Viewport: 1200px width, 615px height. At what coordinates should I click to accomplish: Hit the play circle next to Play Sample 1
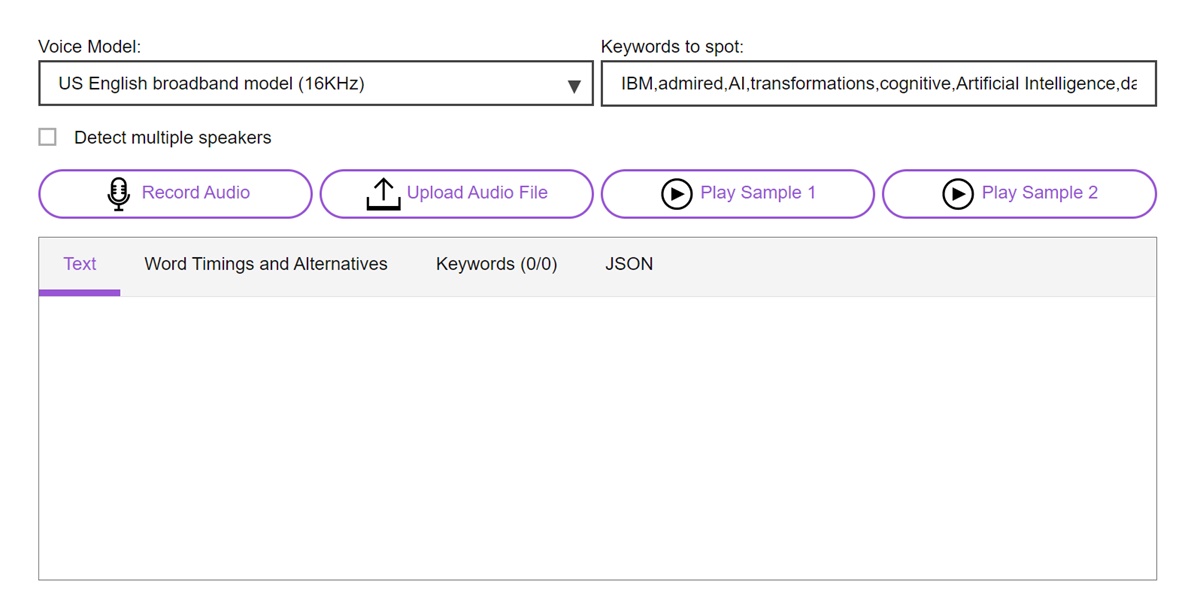pos(677,193)
